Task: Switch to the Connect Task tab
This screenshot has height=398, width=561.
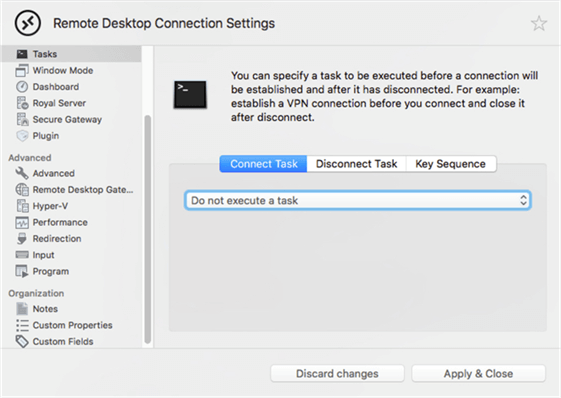Action: coord(264,164)
